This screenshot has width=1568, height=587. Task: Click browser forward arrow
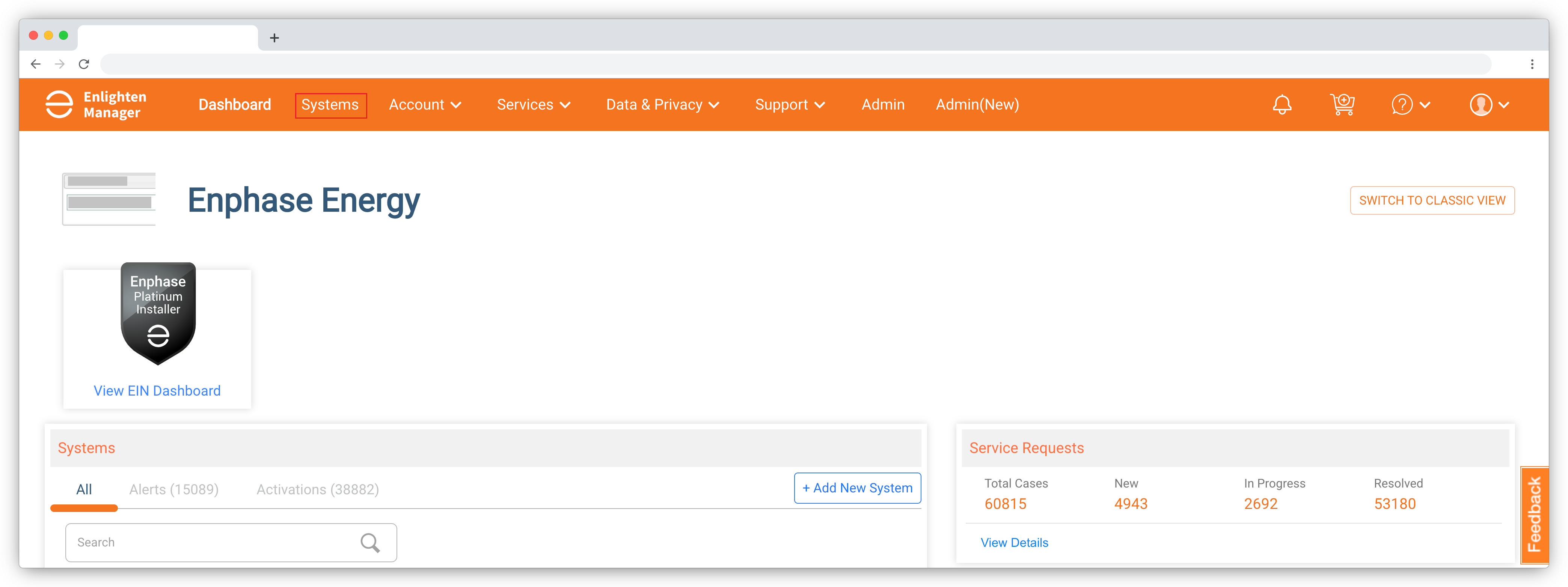coord(60,64)
